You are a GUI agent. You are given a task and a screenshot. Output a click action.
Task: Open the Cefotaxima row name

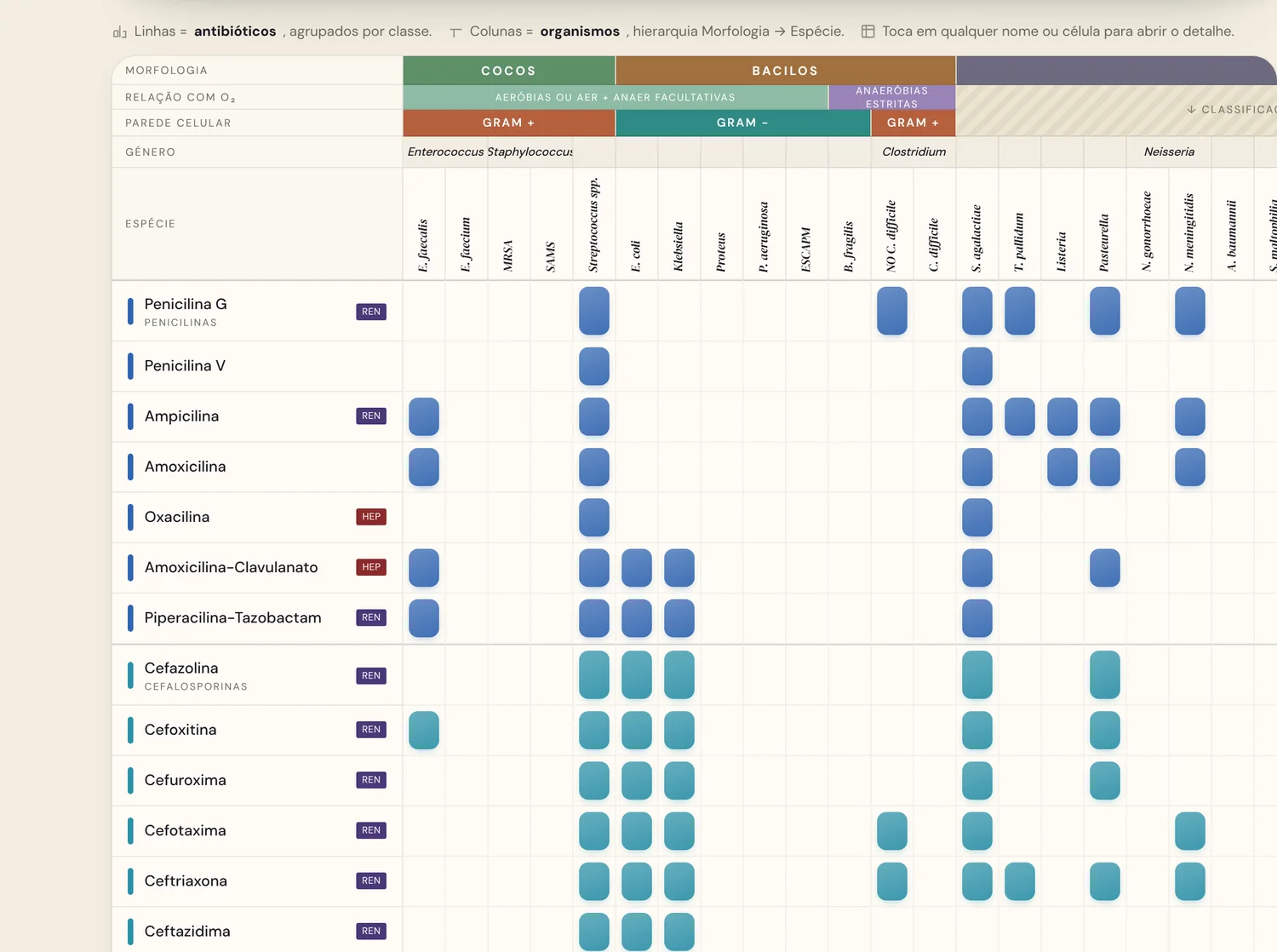click(x=186, y=830)
